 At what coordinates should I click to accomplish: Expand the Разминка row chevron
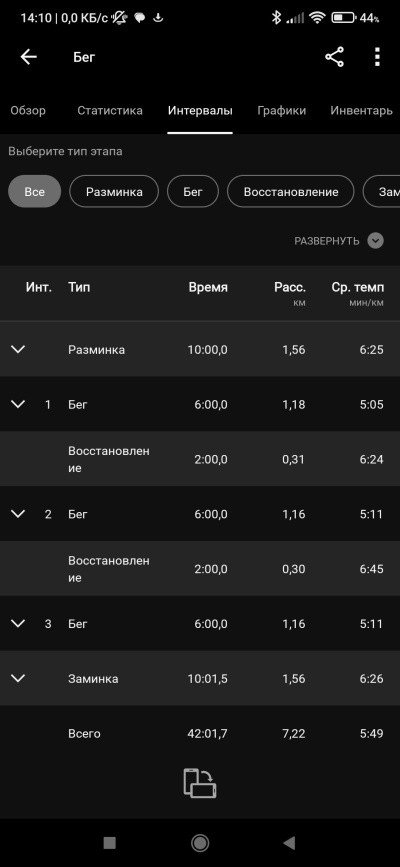[x=18, y=349]
